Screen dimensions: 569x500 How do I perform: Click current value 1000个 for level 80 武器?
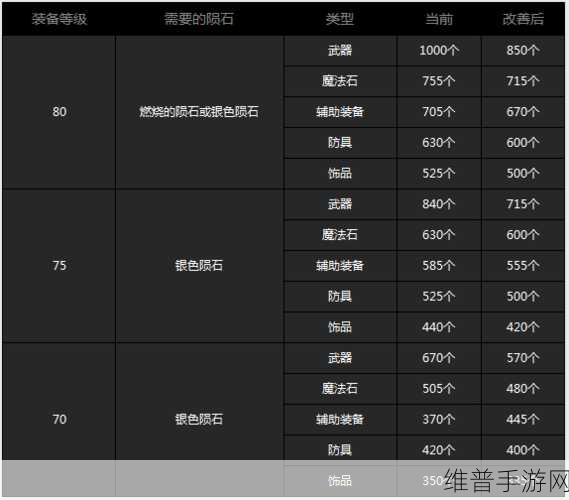[x=439, y=50]
